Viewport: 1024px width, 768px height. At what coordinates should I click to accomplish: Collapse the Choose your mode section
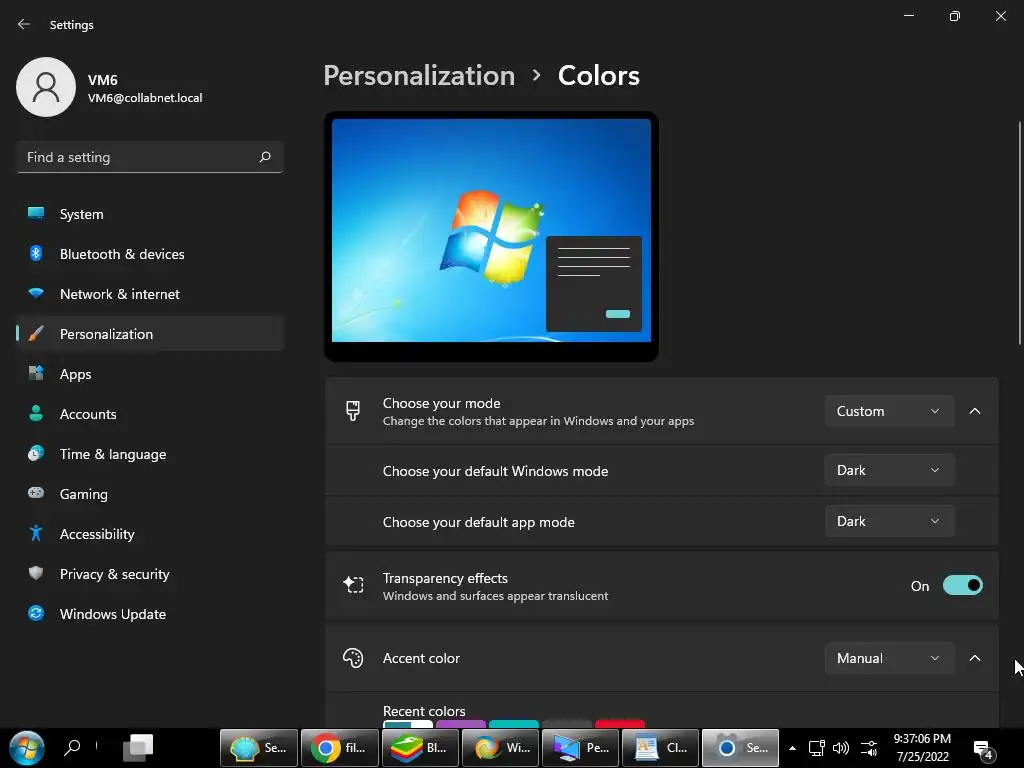click(974, 411)
